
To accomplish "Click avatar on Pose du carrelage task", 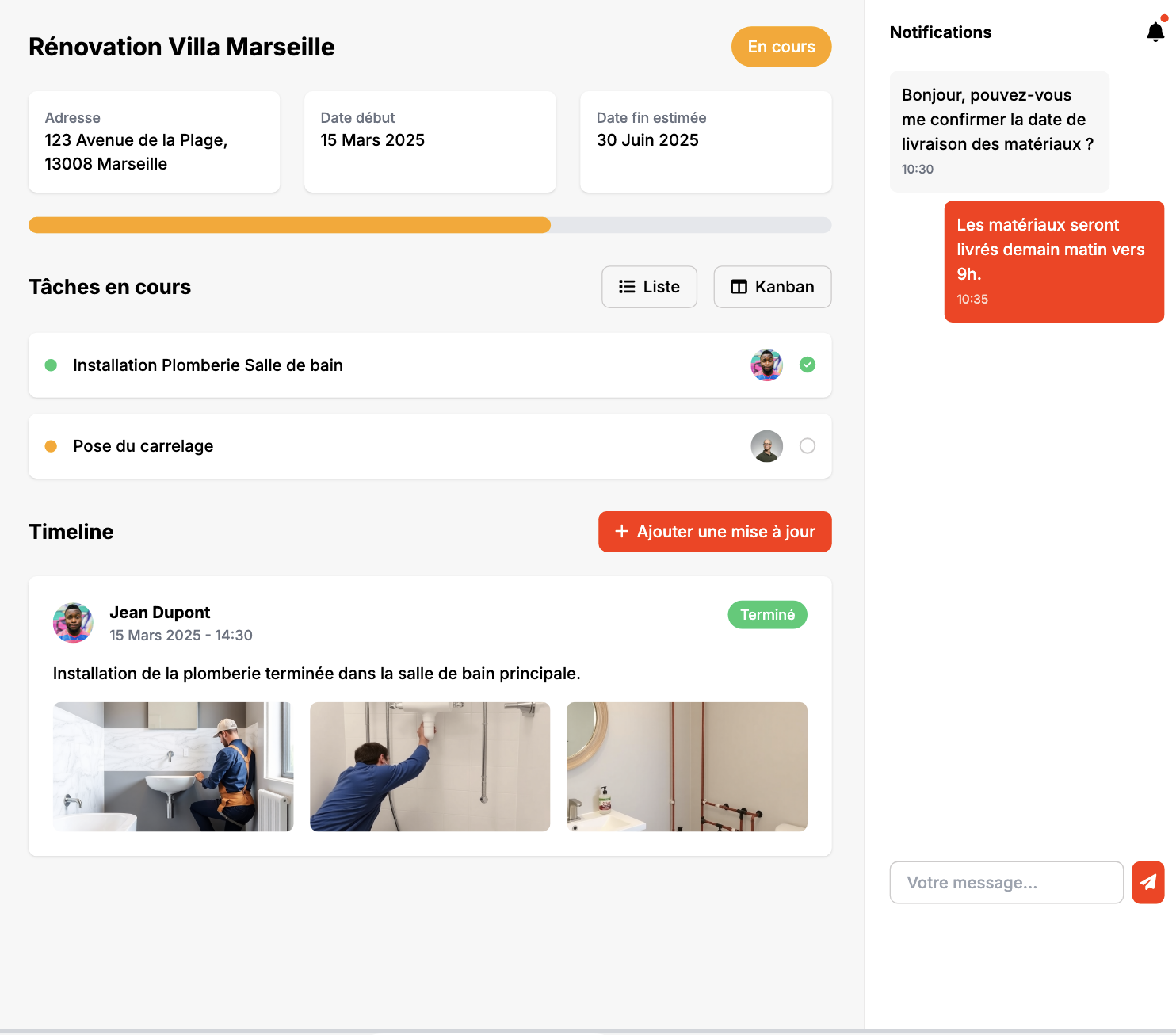I will 766,446.
